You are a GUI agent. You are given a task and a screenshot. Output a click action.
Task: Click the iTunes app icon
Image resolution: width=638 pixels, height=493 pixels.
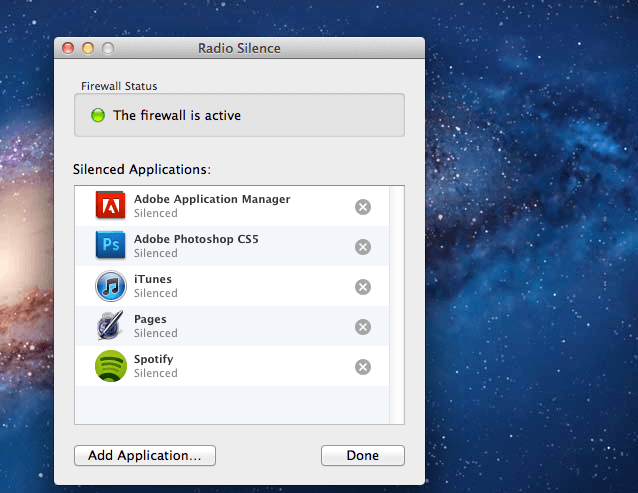coord(111,286)
